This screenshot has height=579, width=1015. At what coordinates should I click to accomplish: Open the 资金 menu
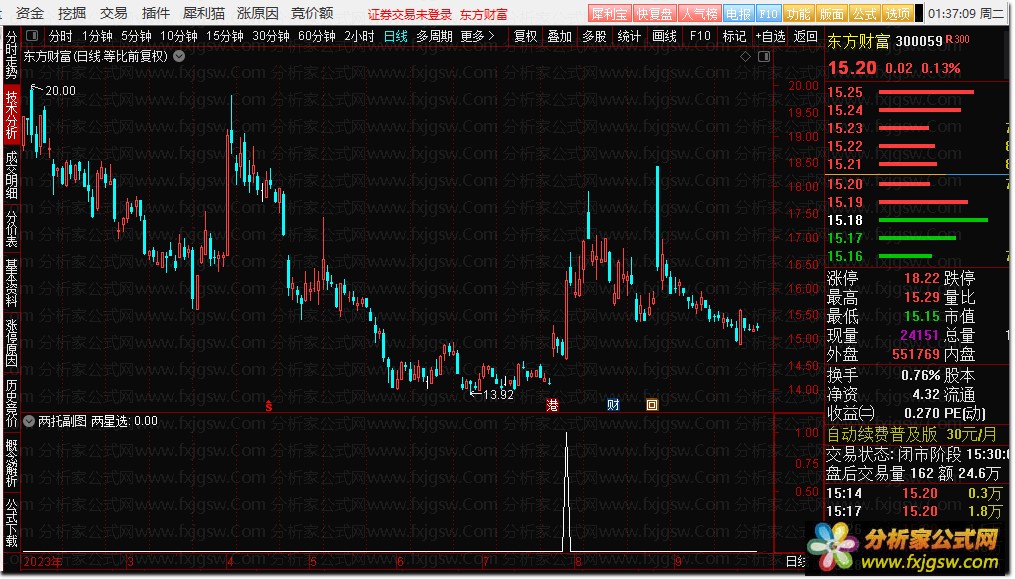30,13
